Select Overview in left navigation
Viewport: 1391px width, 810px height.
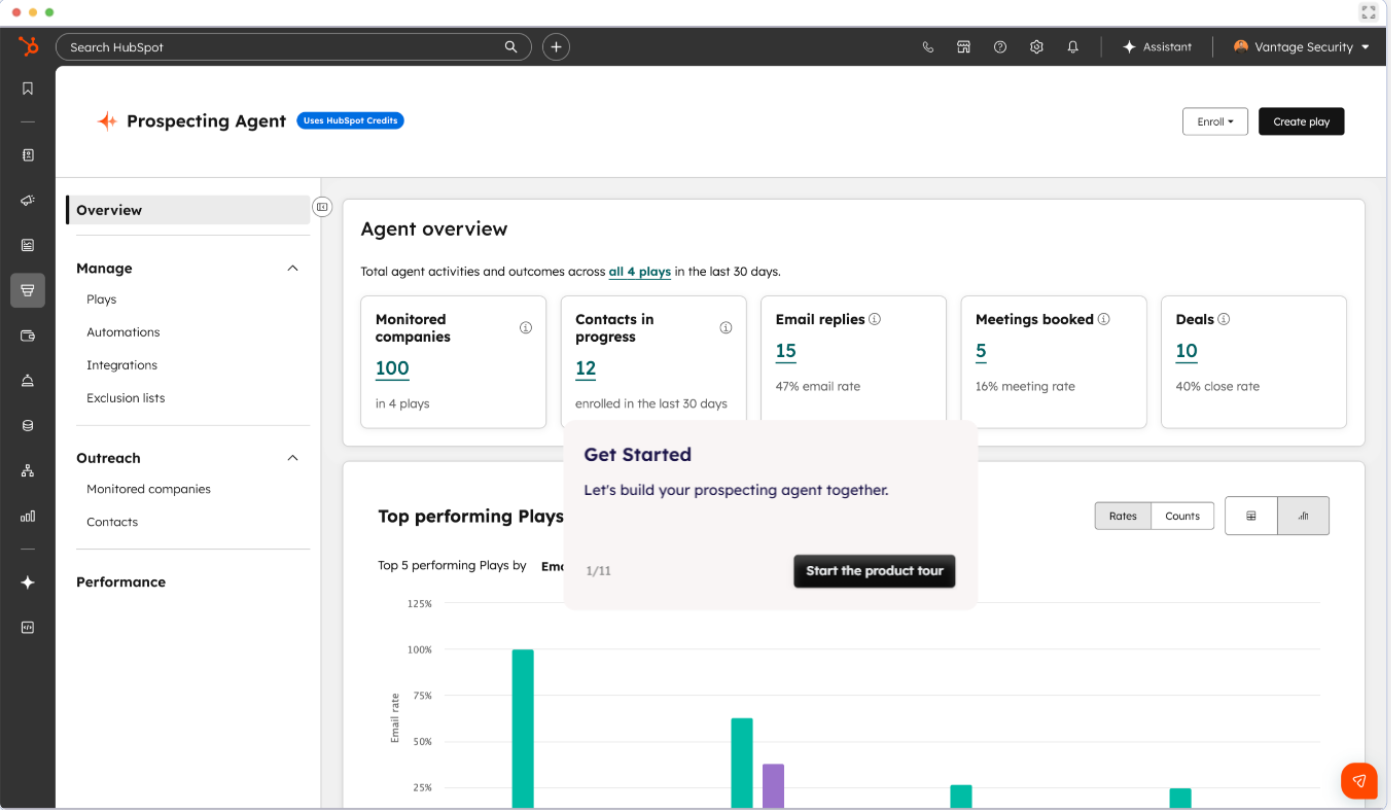pyautogui.click(x=188, y=210)
